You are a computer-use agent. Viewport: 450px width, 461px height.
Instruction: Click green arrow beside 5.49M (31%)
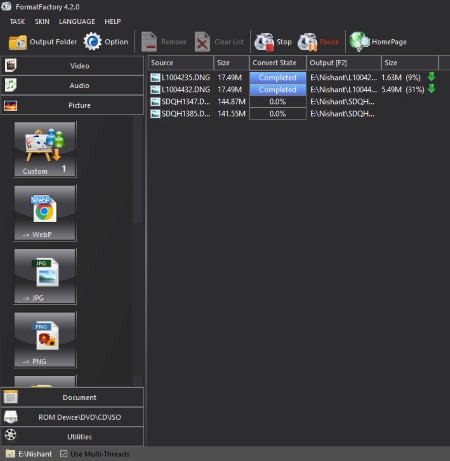(x=432, y=89)
